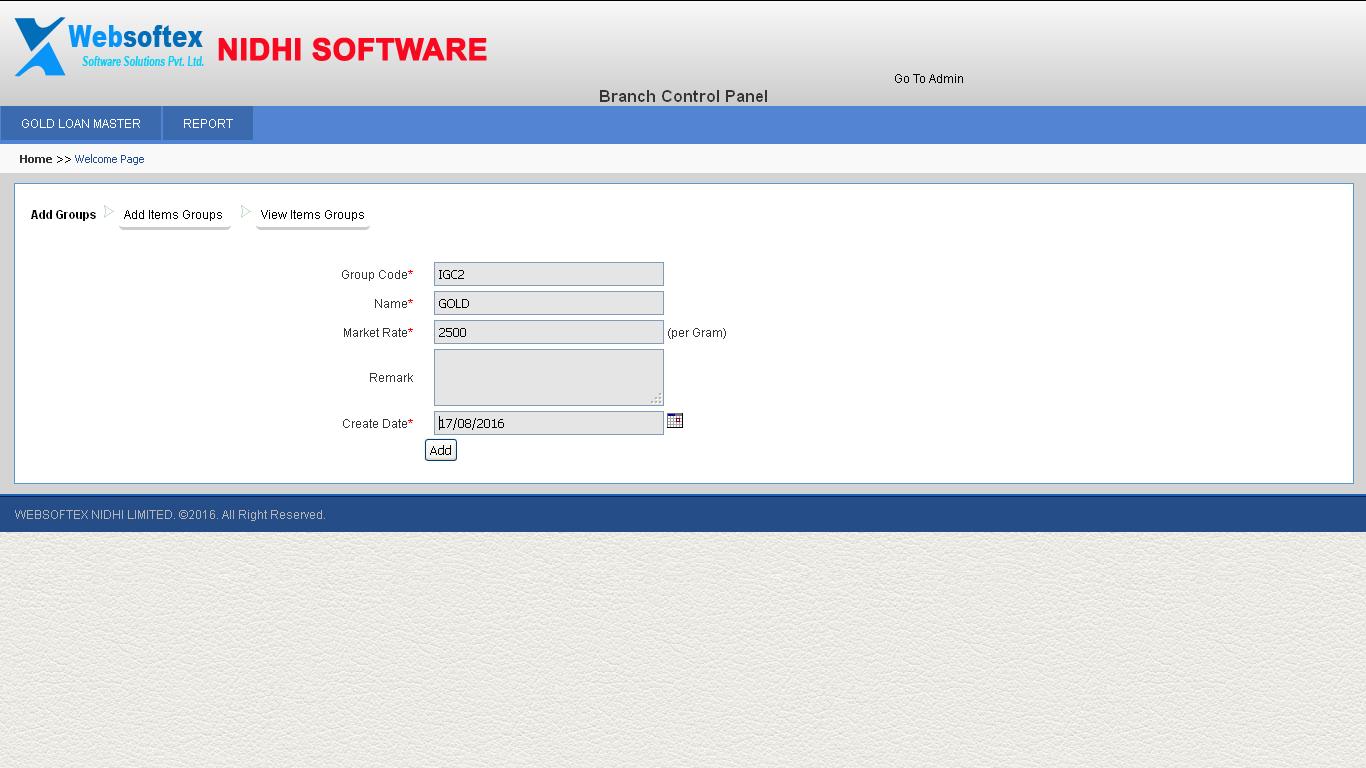Select the Add Groups tab
The image size is (1366, 768).
pyautogui.click(x=63, y=215)
